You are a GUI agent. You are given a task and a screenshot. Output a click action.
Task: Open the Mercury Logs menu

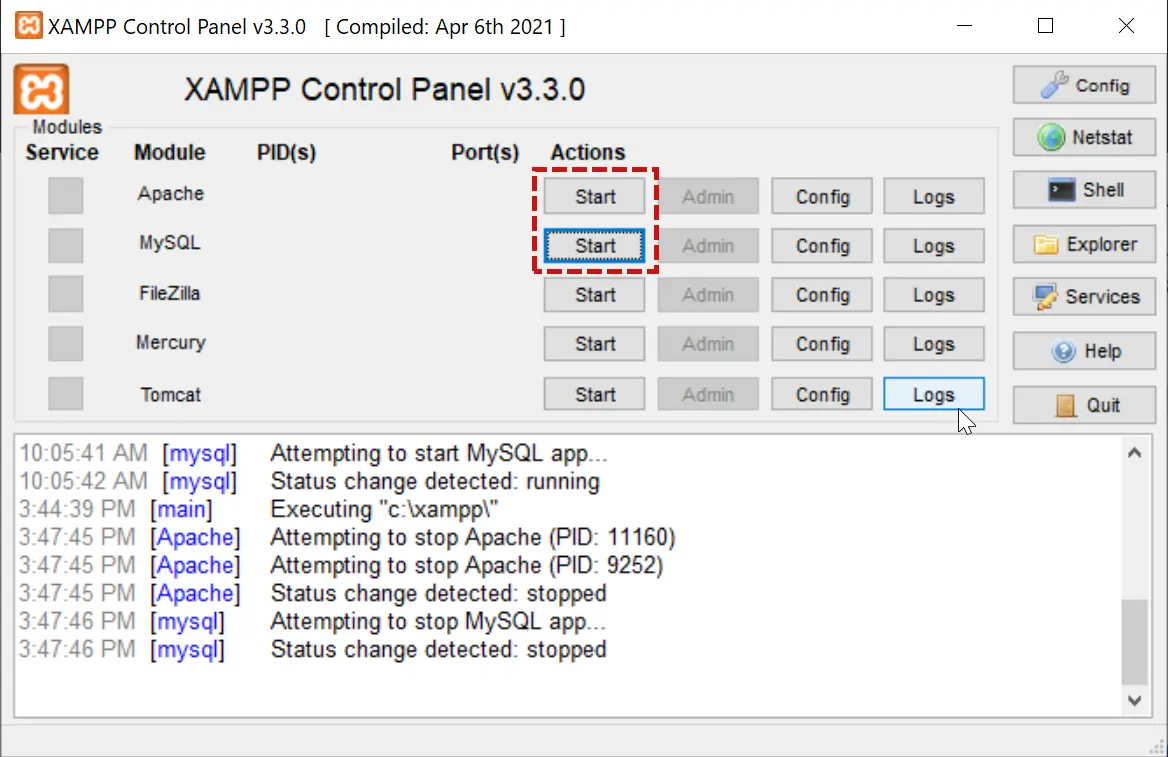(934, 344)
